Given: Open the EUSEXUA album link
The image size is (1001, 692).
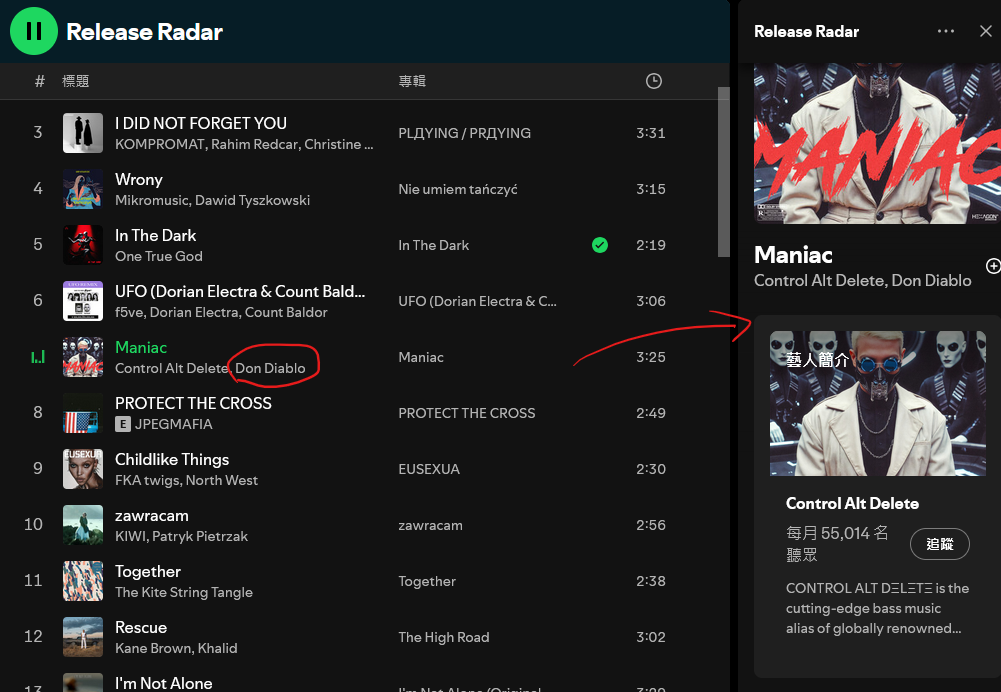Looking at the screenshot, I should click(428, 469).
